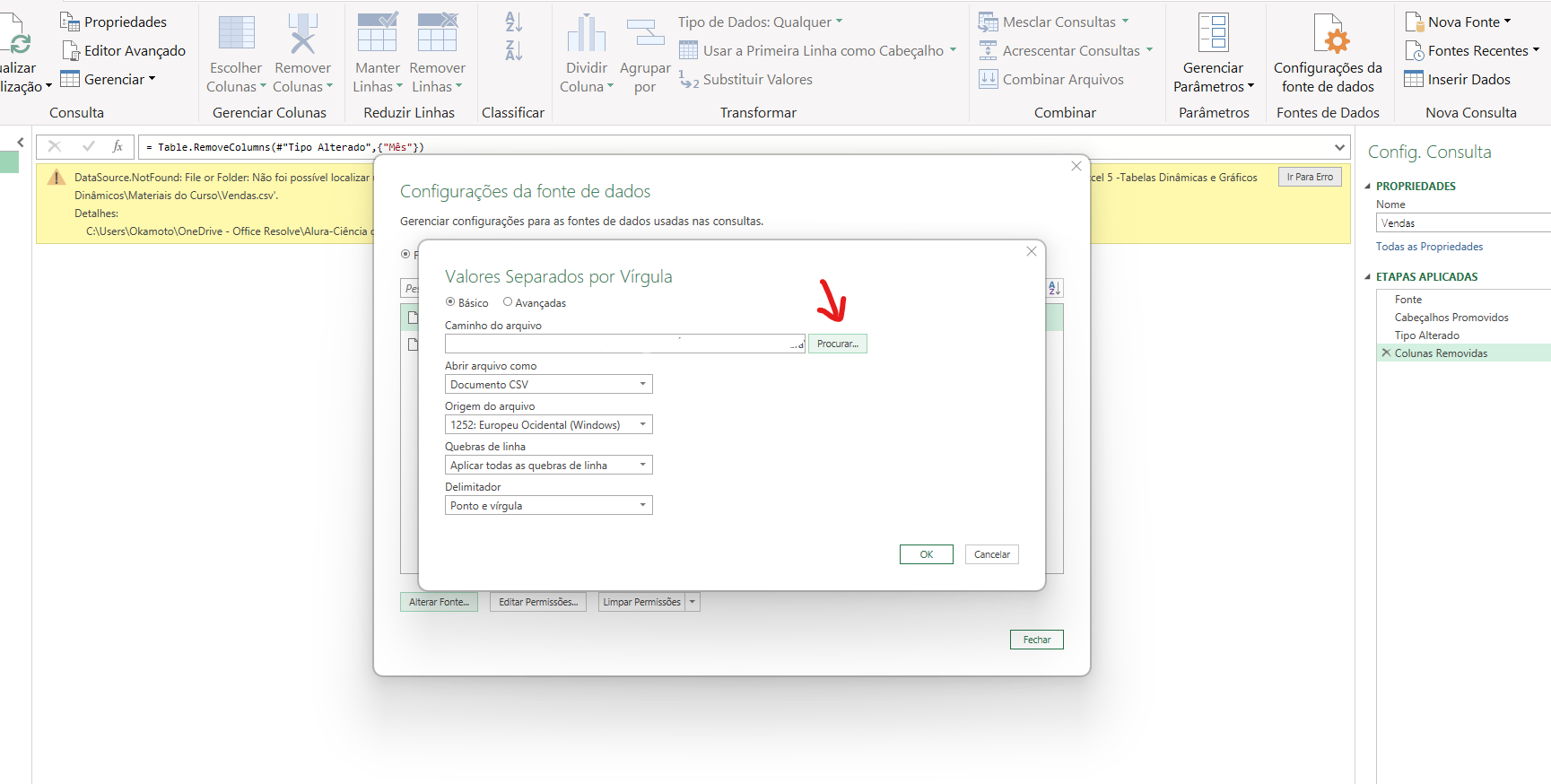
Task: Collapse the PROPRIEDADES section
Action: tap(1368, 187)
